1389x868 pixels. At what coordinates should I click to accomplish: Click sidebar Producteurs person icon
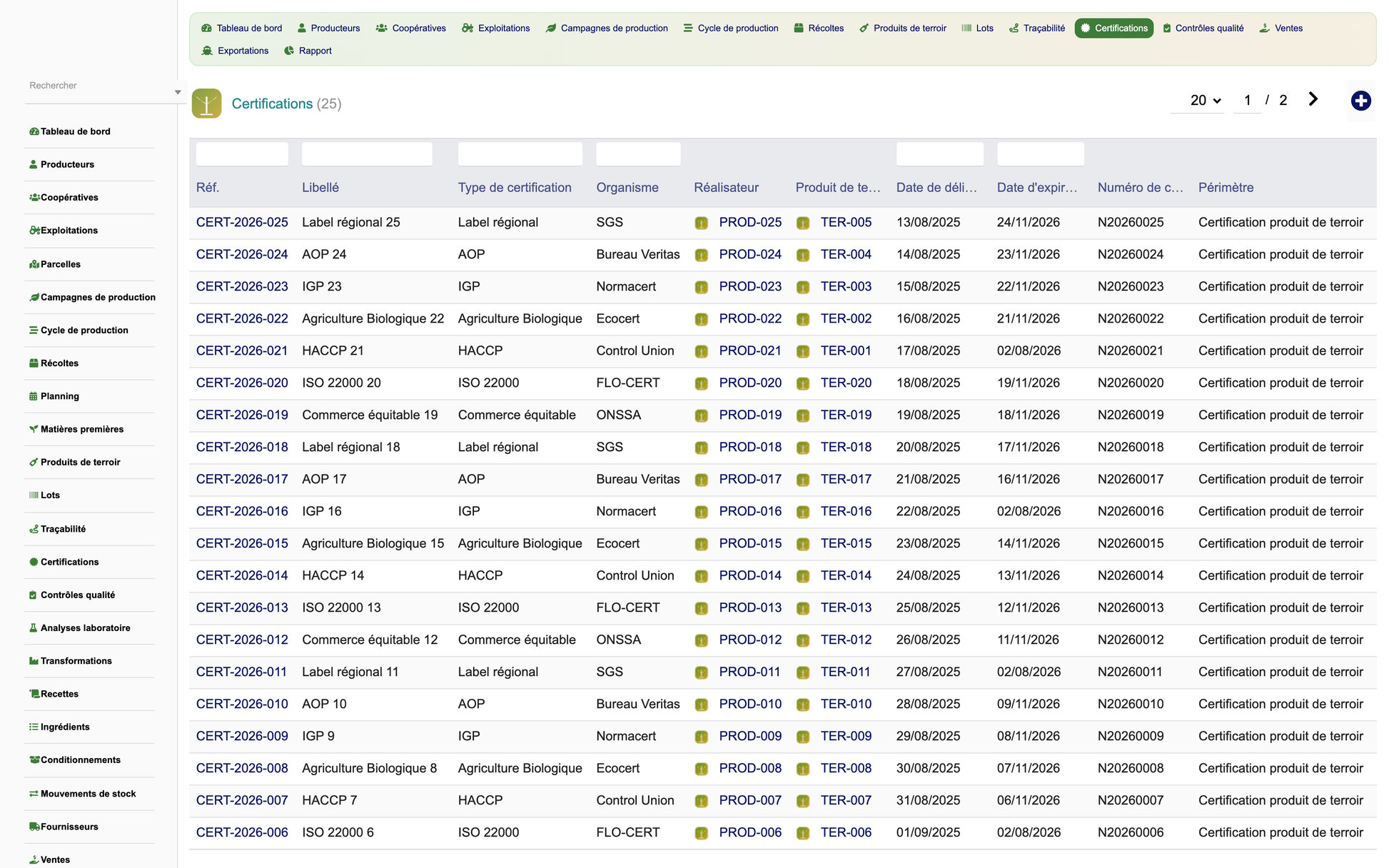point(34,164)
